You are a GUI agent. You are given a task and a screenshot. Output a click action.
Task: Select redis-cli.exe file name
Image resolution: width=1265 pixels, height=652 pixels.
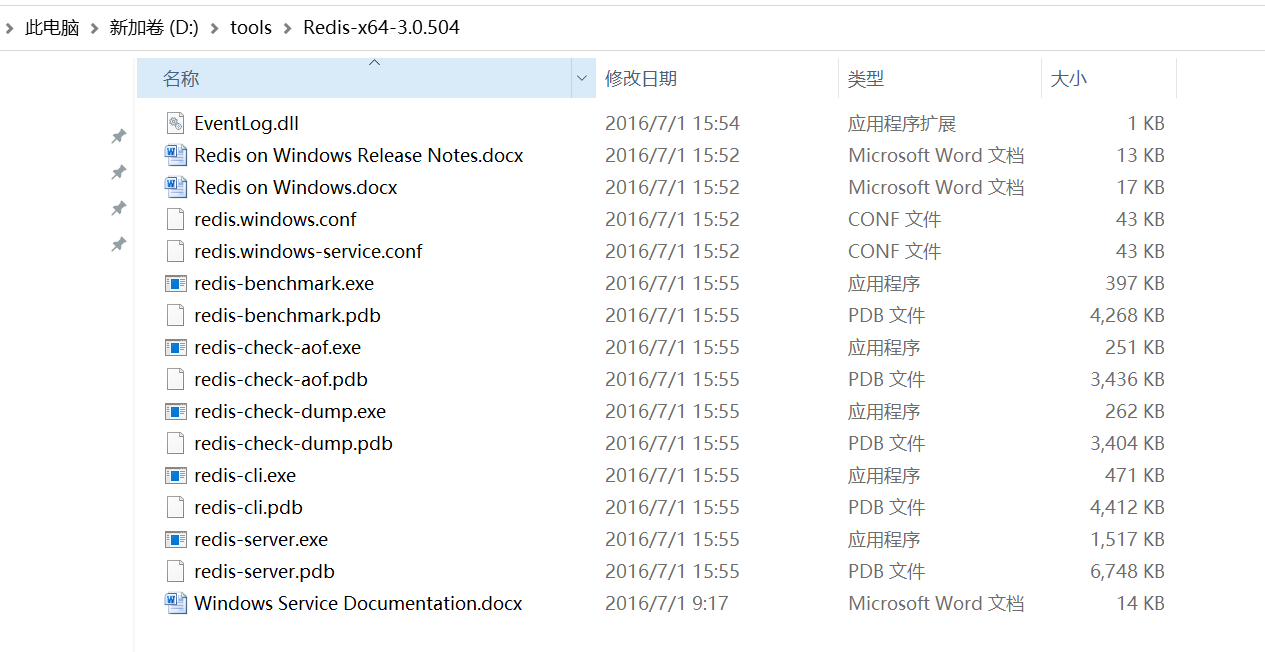tap(245, 475)
